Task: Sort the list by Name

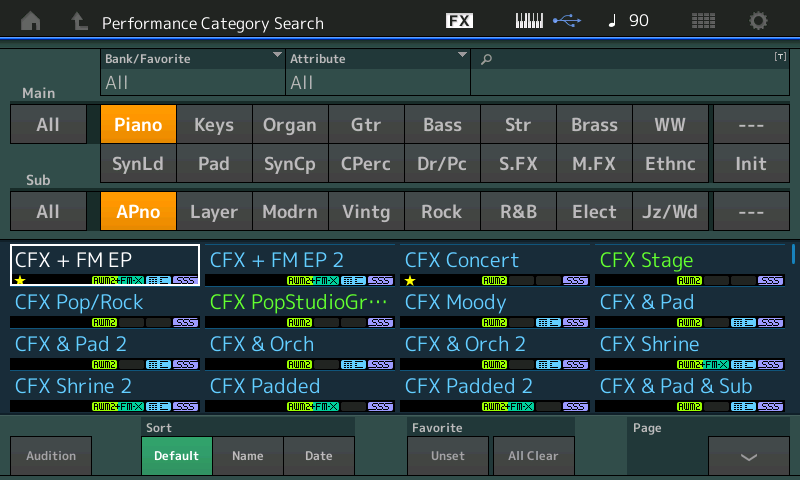Action: click(x=247, y=456)
